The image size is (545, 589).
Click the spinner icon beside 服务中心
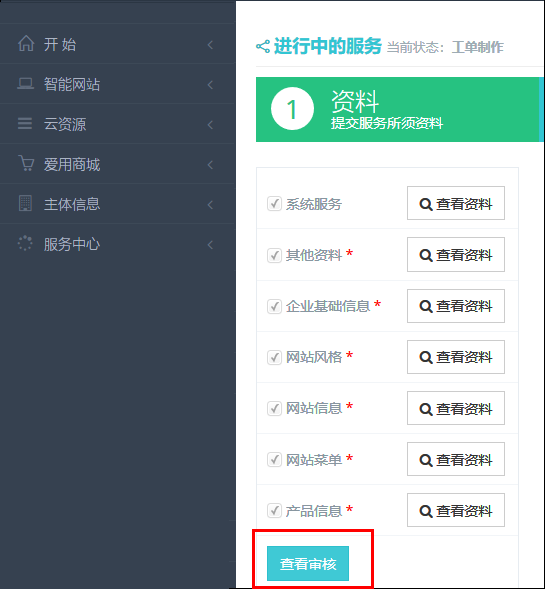pyautogui.click(x=25, y=243)
